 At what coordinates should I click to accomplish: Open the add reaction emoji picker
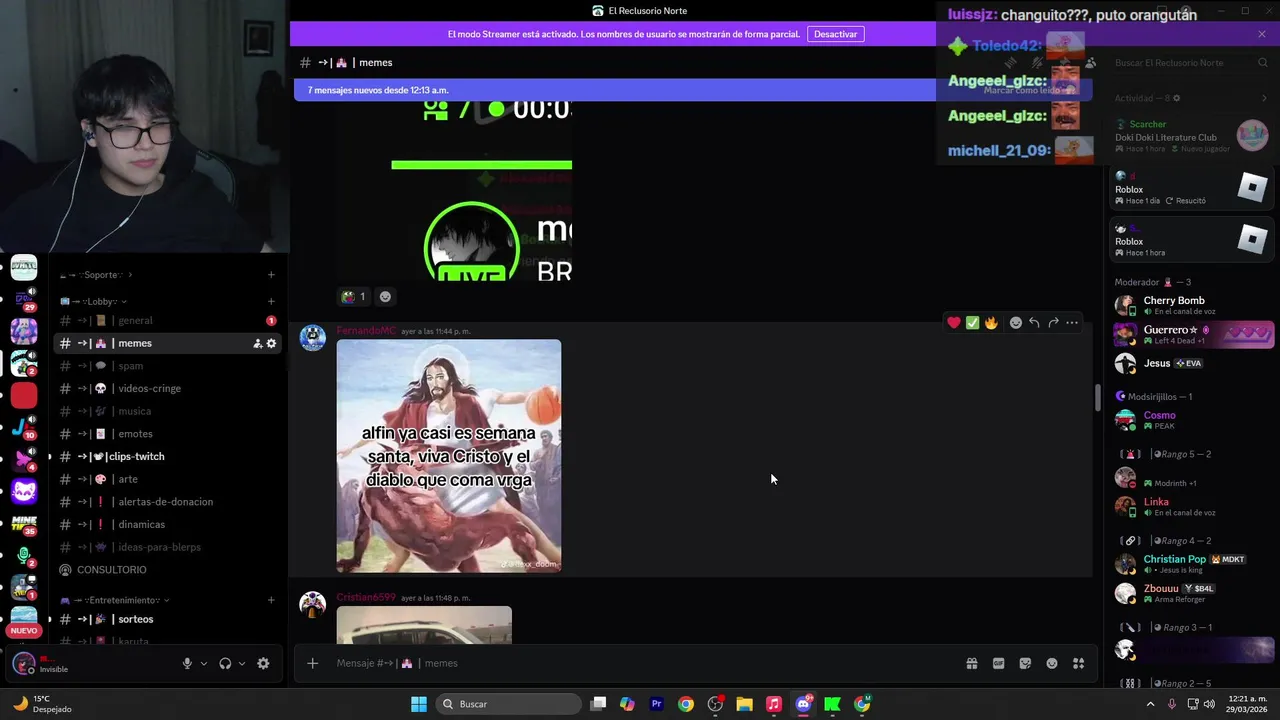click(1015, 322)
